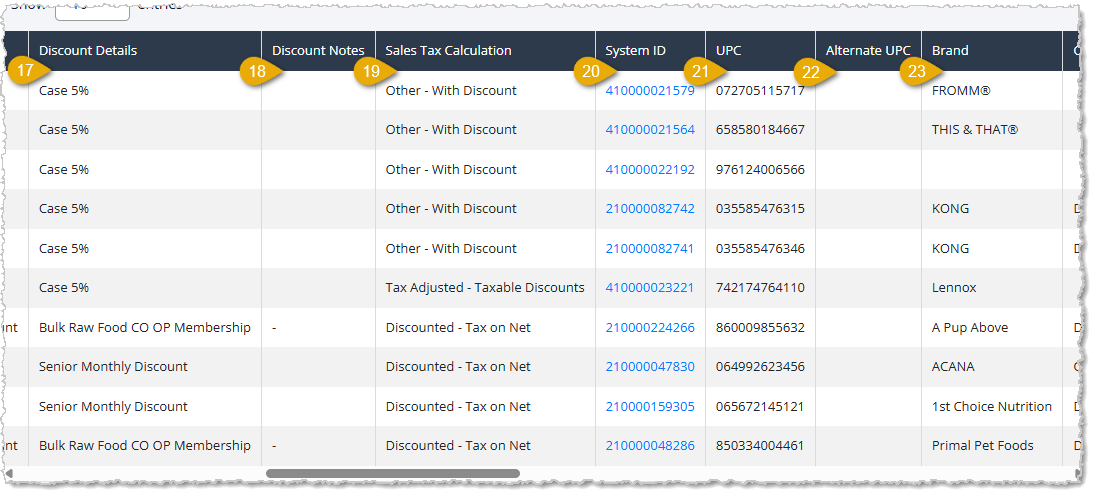Click Discounted - Tax on Net in ACANA row

[485, 366]
